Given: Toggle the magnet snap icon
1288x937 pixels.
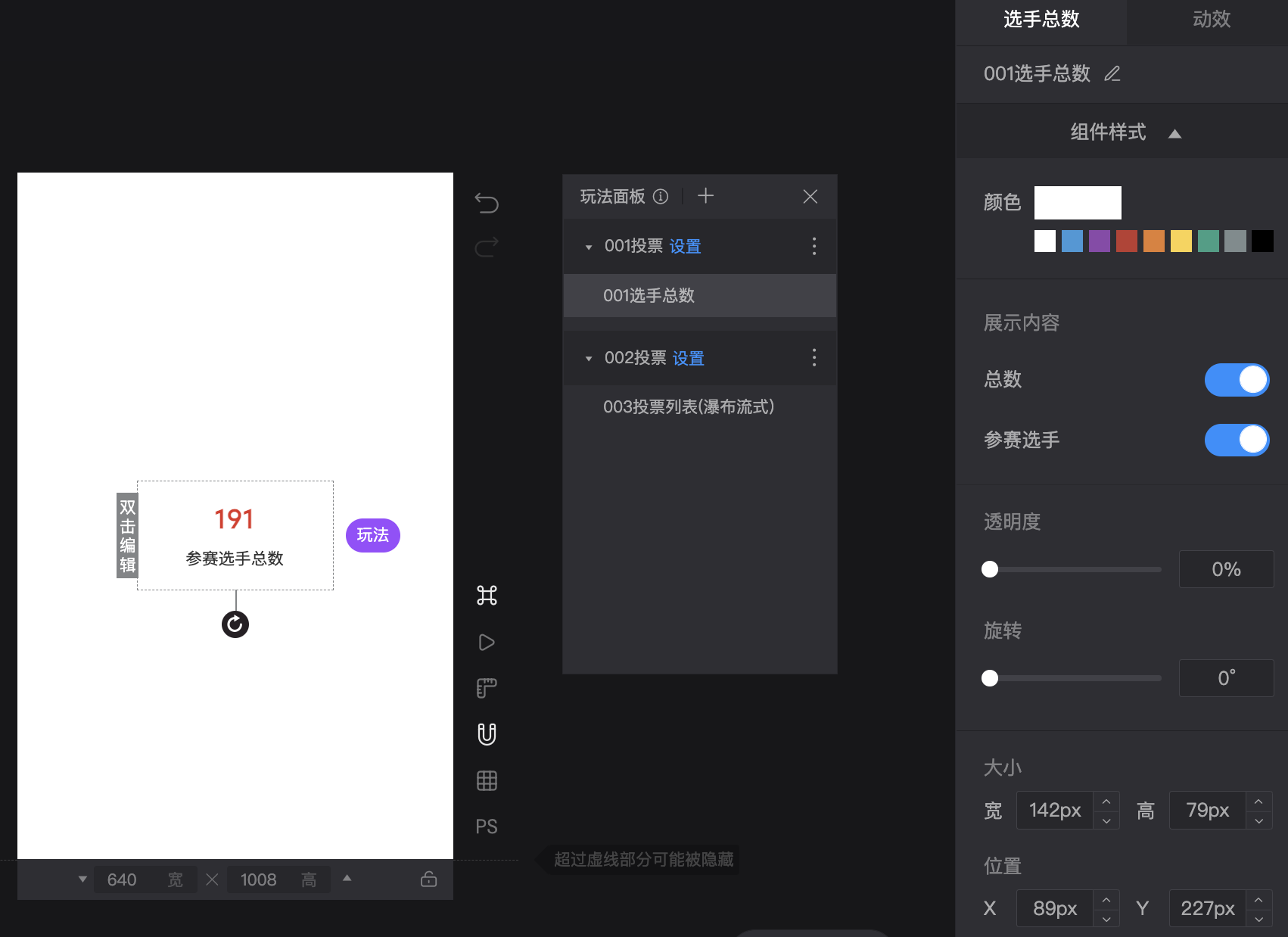Looking at the screenshot, I should [487, 734].
